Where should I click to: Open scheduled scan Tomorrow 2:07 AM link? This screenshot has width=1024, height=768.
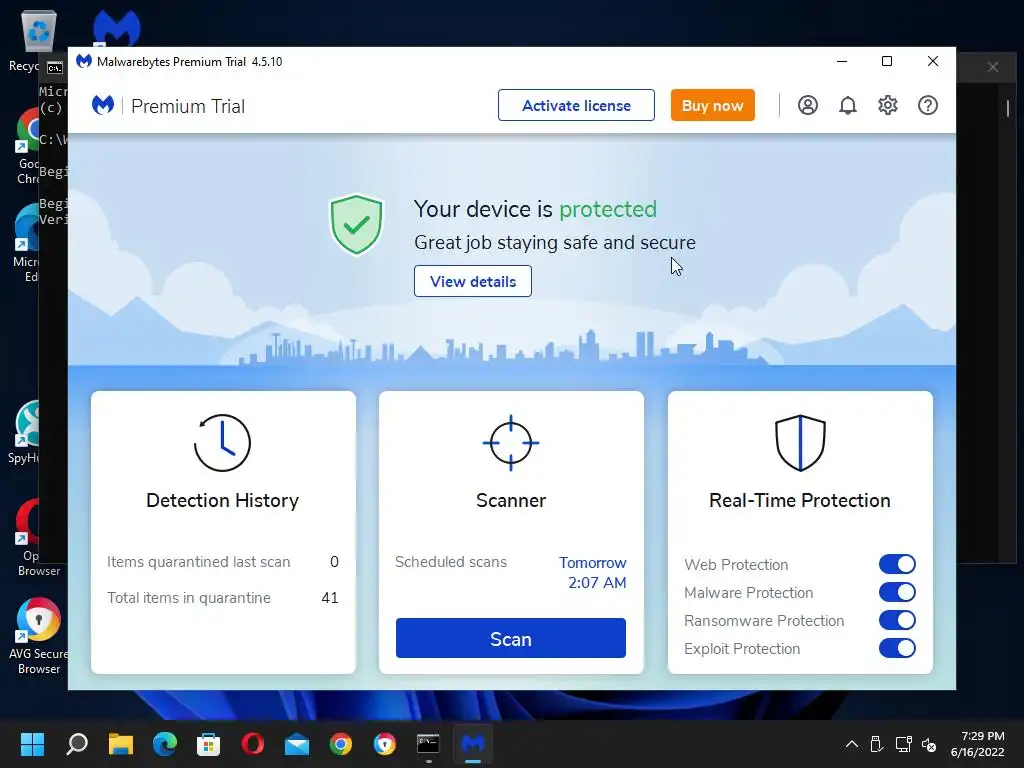[593, 573]
